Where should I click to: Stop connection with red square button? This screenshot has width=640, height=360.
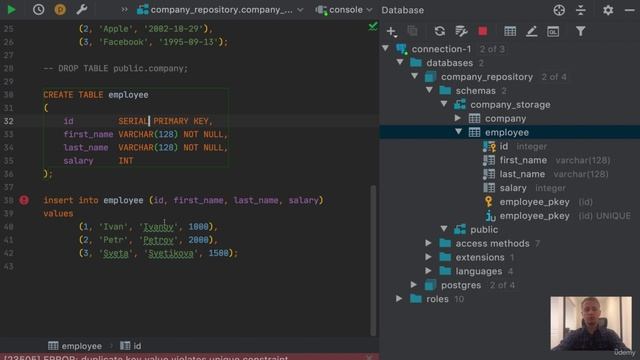pos(482,31)
